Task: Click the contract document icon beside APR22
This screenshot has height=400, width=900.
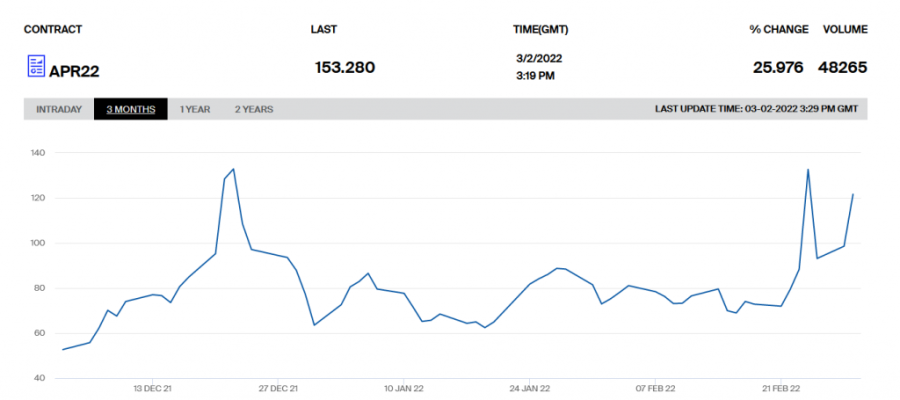Action: point(35,68)
